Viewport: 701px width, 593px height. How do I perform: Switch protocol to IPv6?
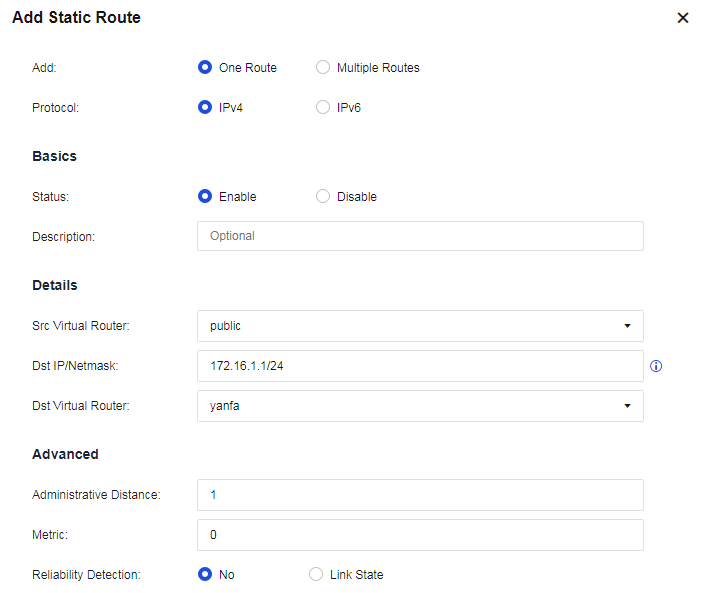tap(323, 108)
